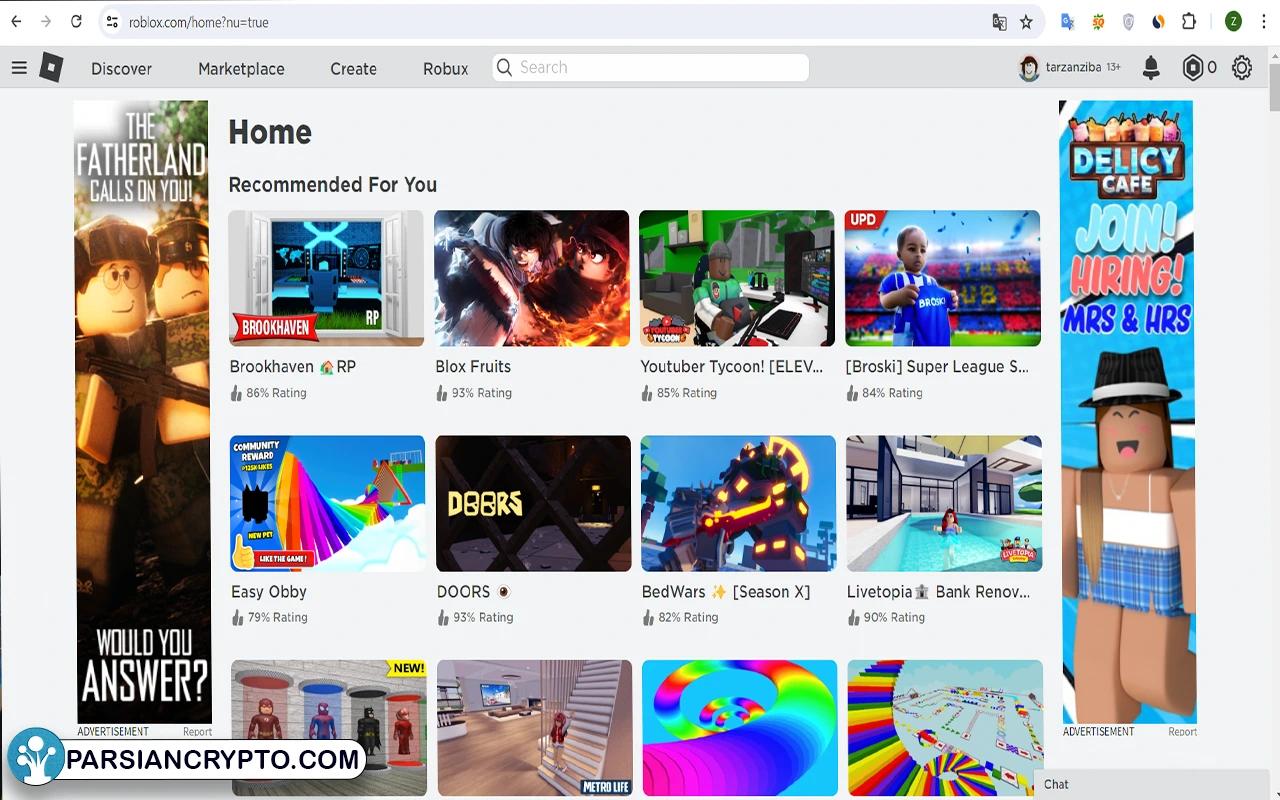
Task: Open the rainbow board obby thumbnail
Action: [945, 728]
